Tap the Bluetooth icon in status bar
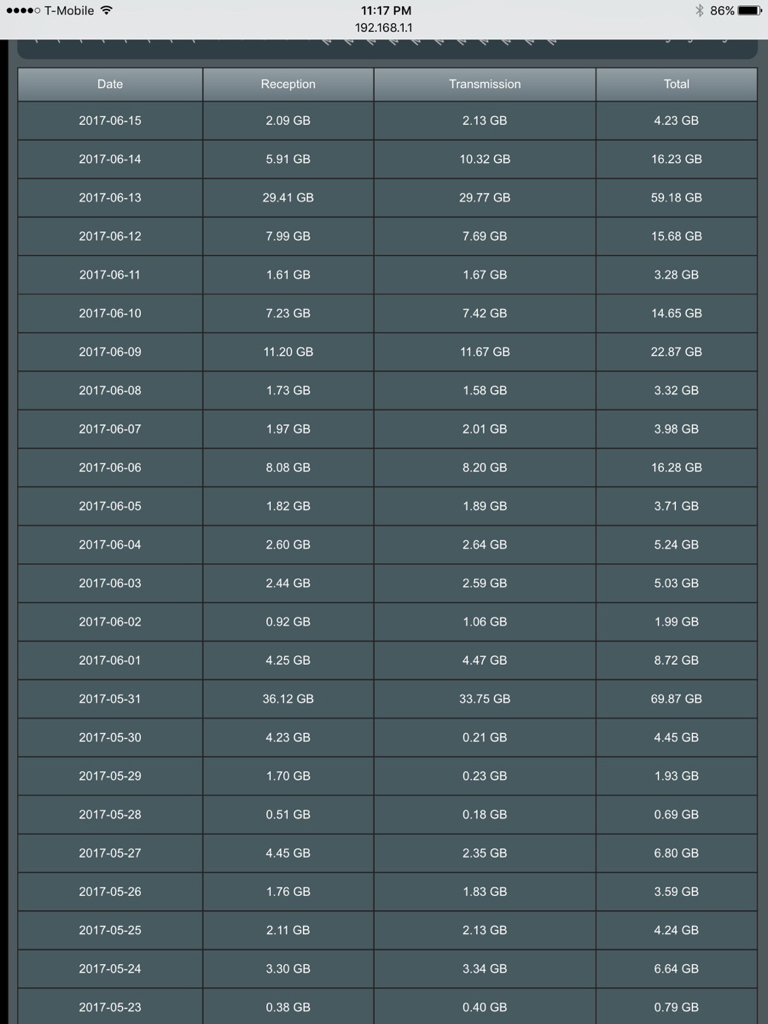This screenshot has width=768, height=1024. 699,10
